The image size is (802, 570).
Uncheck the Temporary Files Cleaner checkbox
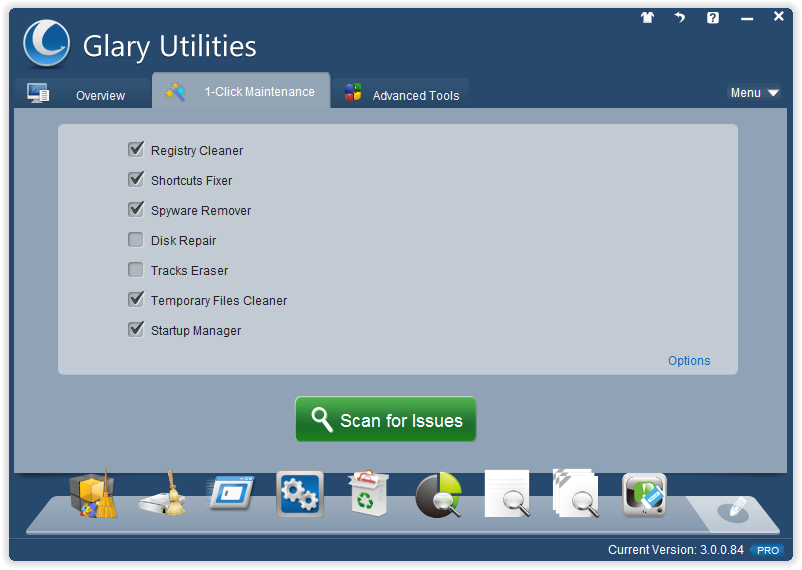point(136,299)
